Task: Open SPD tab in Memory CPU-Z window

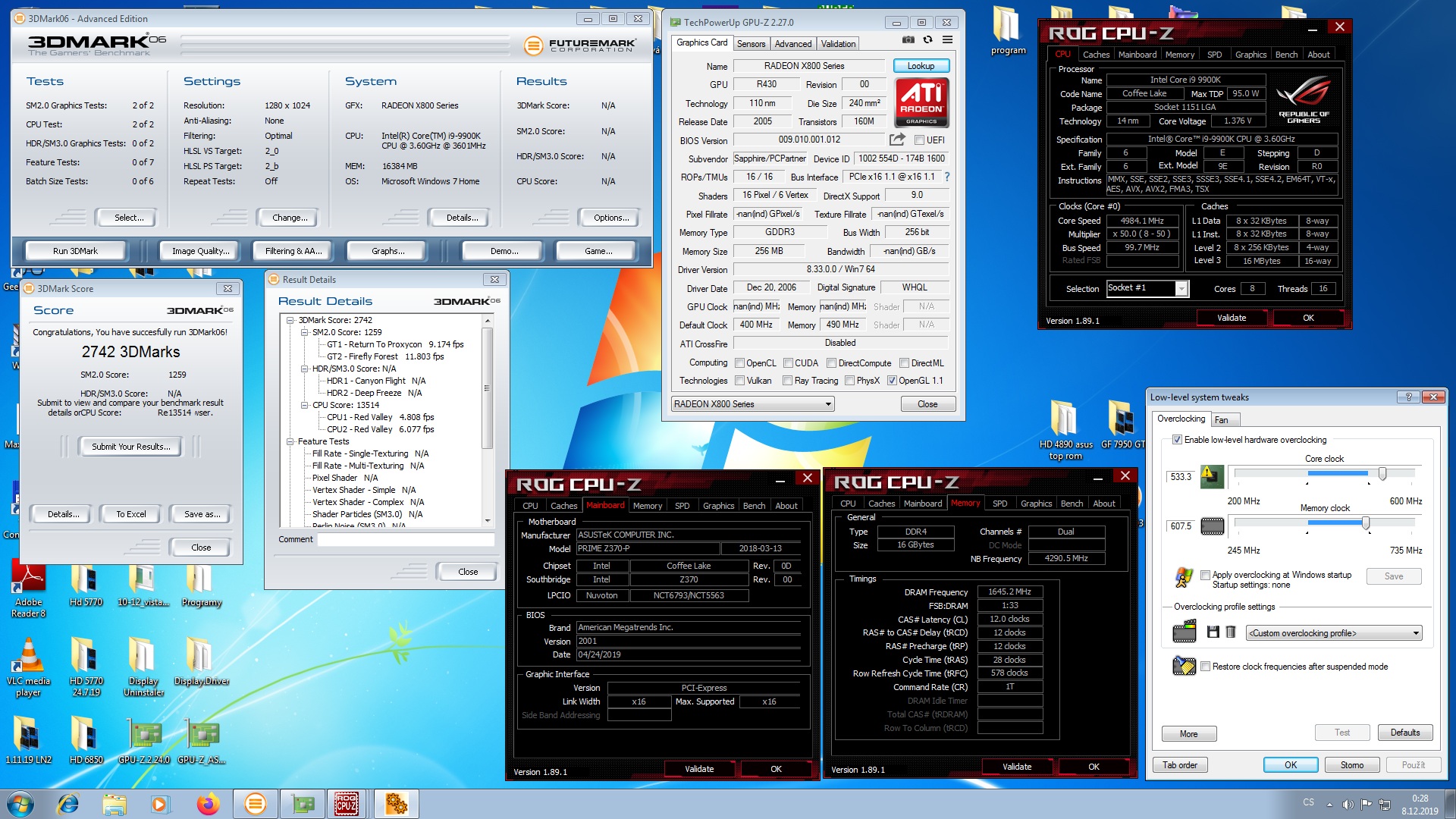Action: pos(999,504)
